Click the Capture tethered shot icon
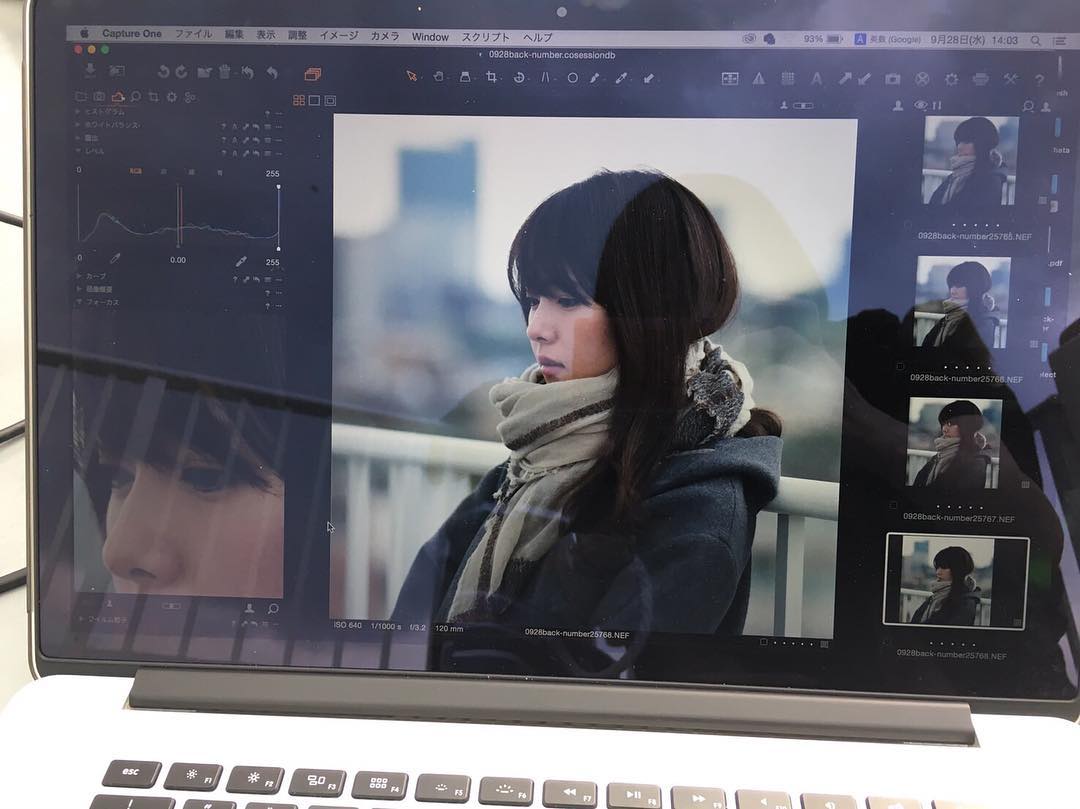 click(x=116, y=70)
